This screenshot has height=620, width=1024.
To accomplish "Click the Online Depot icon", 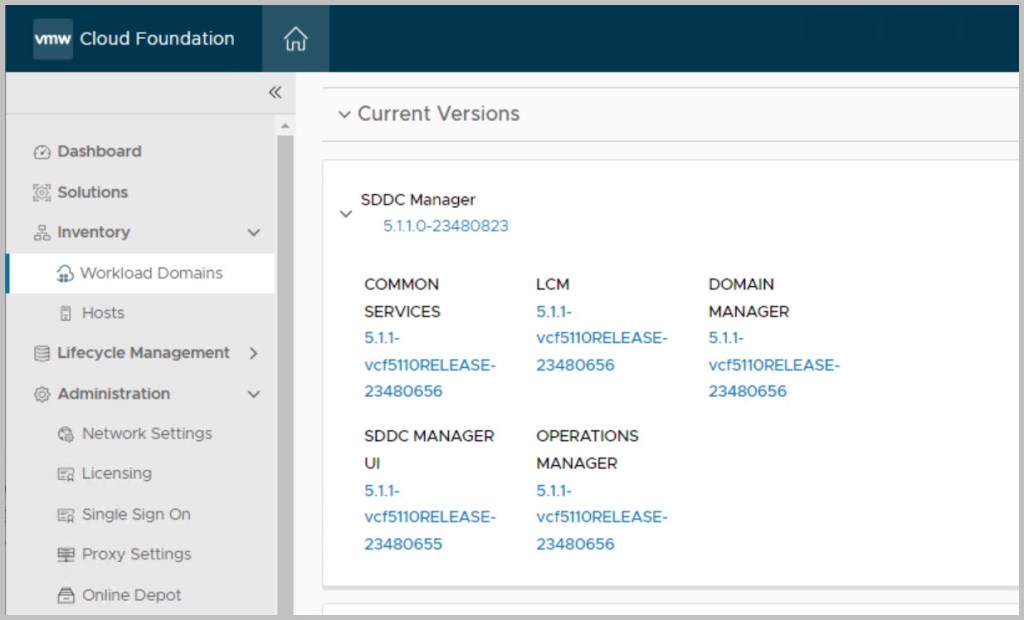I will coord(66,596).
